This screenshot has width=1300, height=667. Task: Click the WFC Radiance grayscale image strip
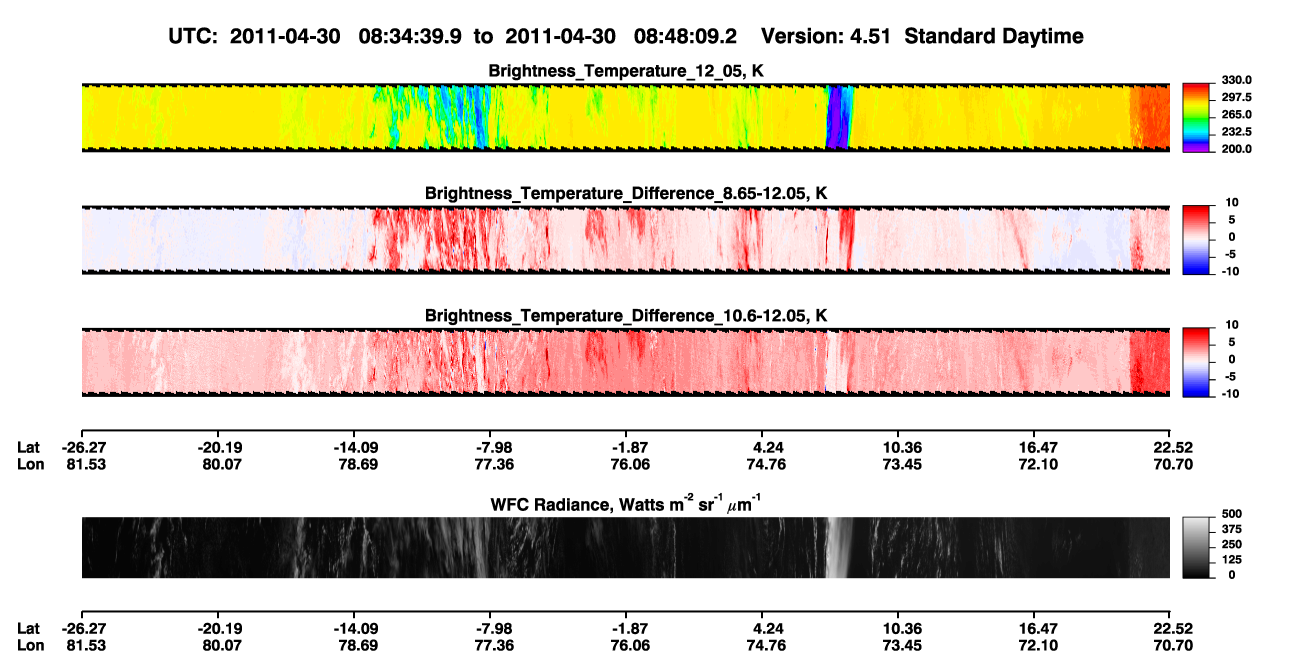625,548
